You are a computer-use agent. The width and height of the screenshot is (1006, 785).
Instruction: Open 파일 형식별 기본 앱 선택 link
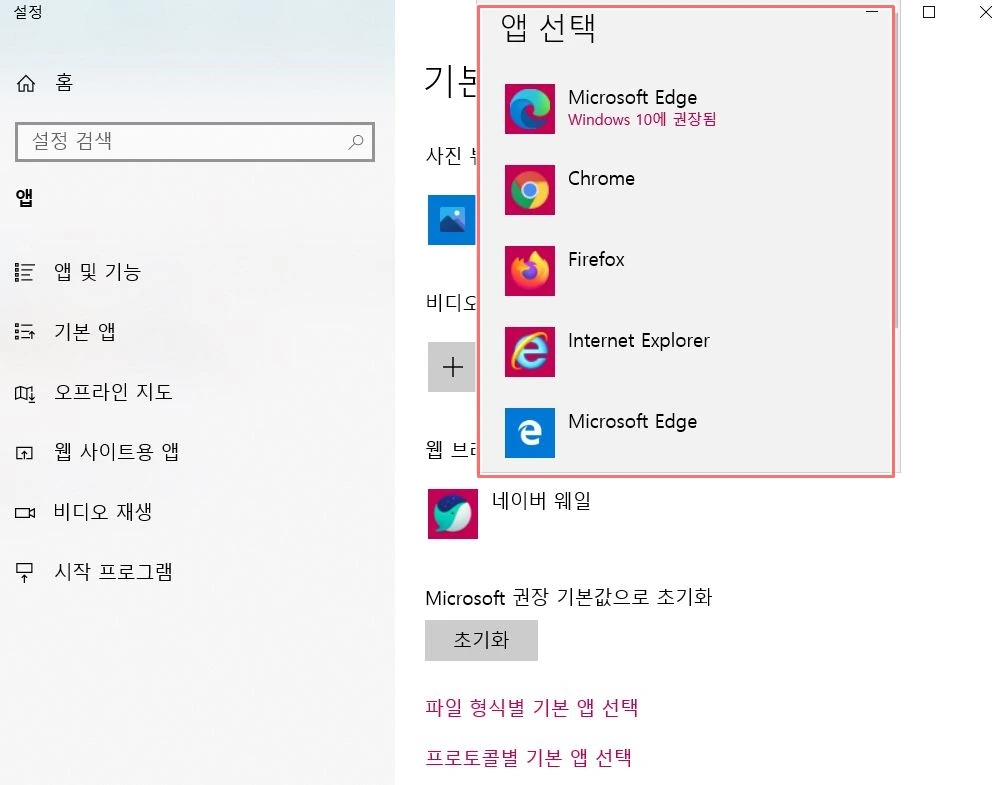(x=534, y=707)
